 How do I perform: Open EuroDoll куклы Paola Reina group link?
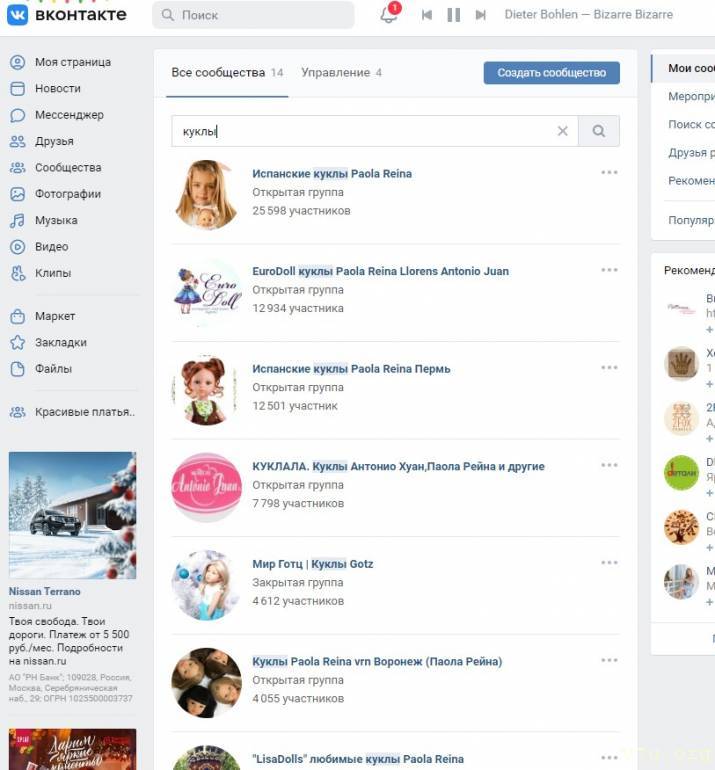[380, 271]
